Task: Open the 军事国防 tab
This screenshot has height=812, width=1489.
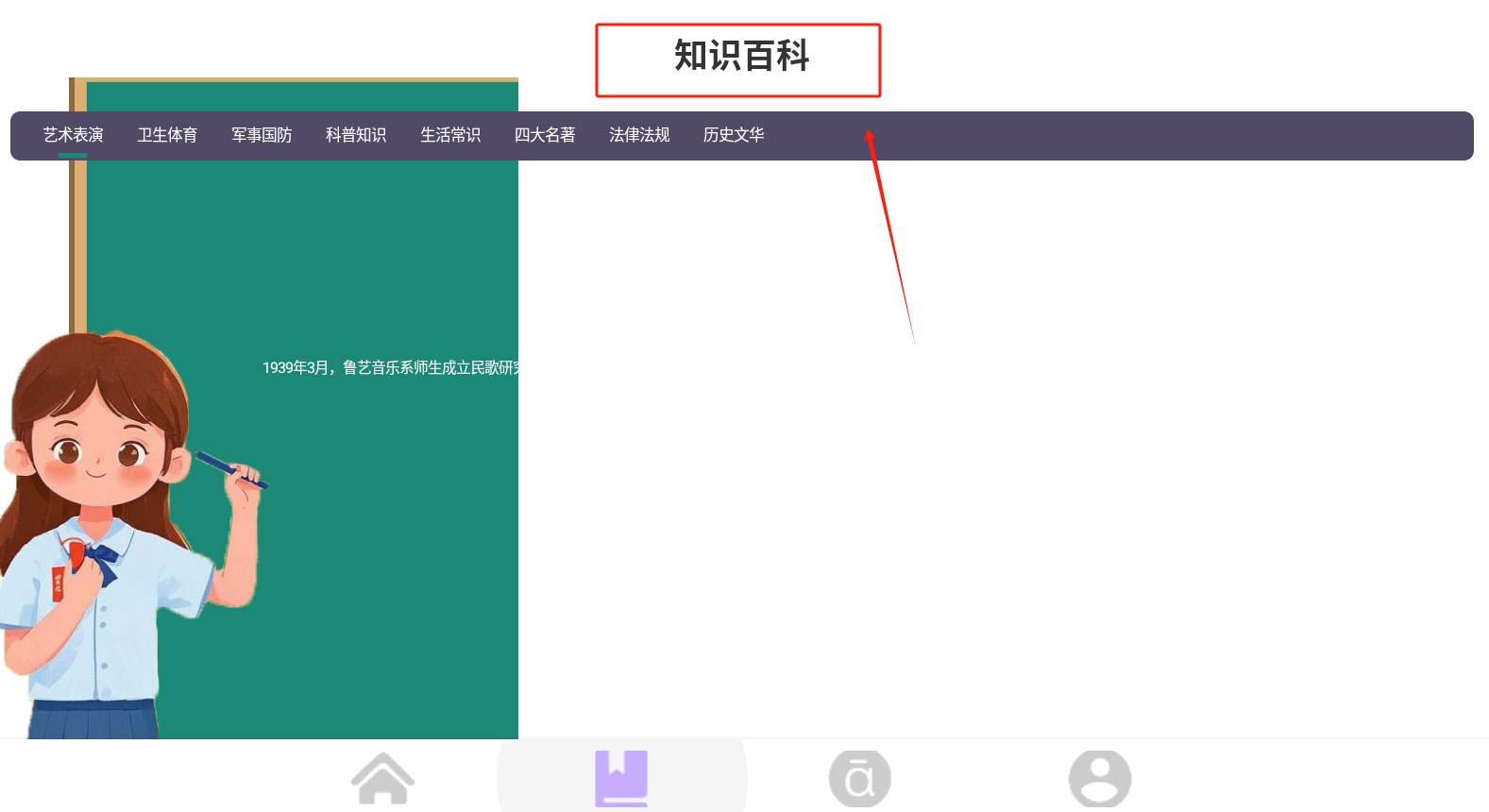Action: (262, 135)
